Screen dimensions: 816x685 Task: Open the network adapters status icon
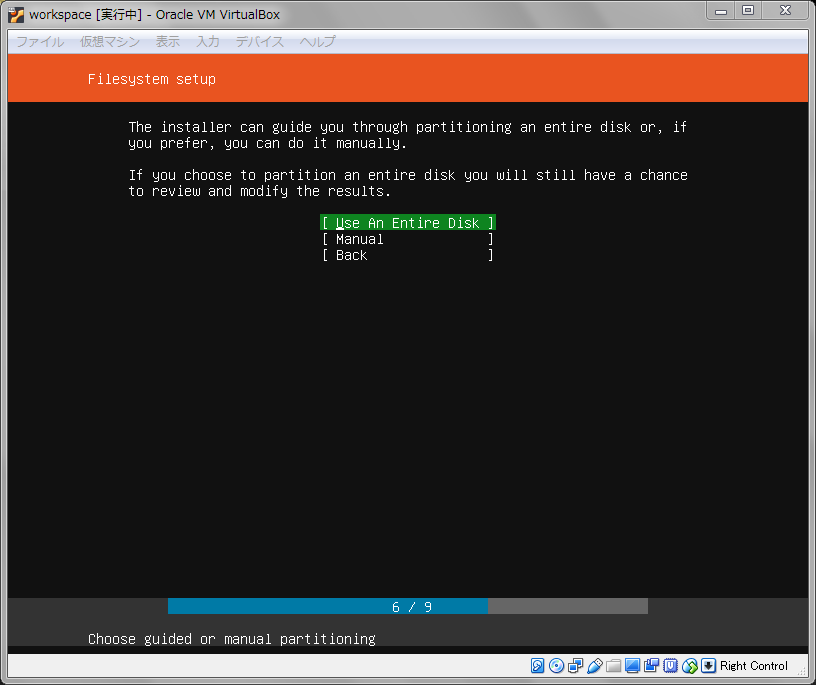576,666
